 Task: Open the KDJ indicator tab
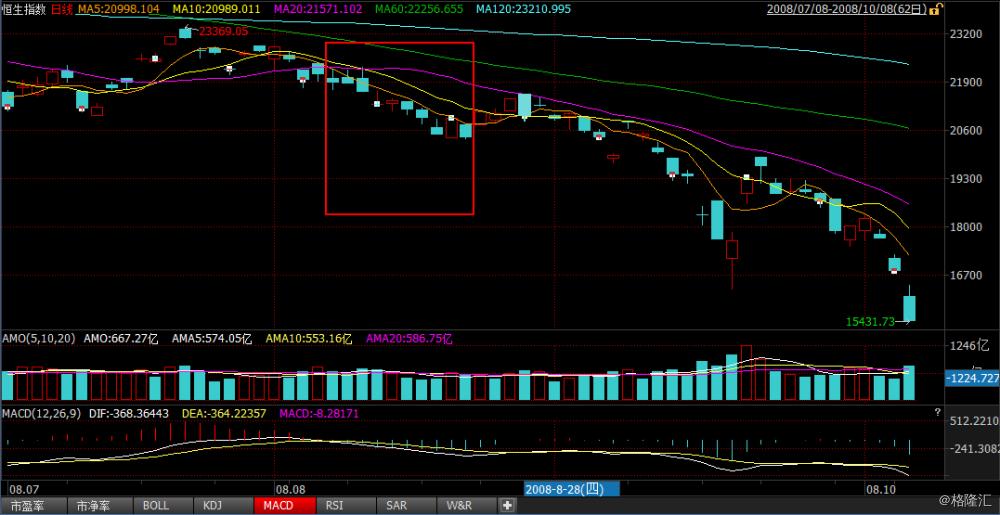click(213, 505)
